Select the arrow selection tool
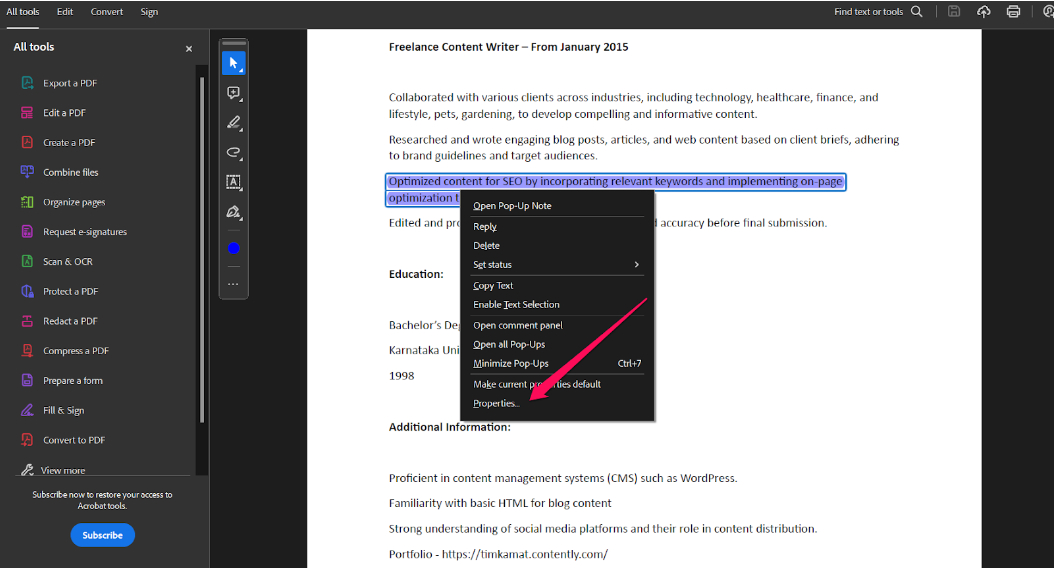The image size is (1054, 569). [x=233, y=63]
